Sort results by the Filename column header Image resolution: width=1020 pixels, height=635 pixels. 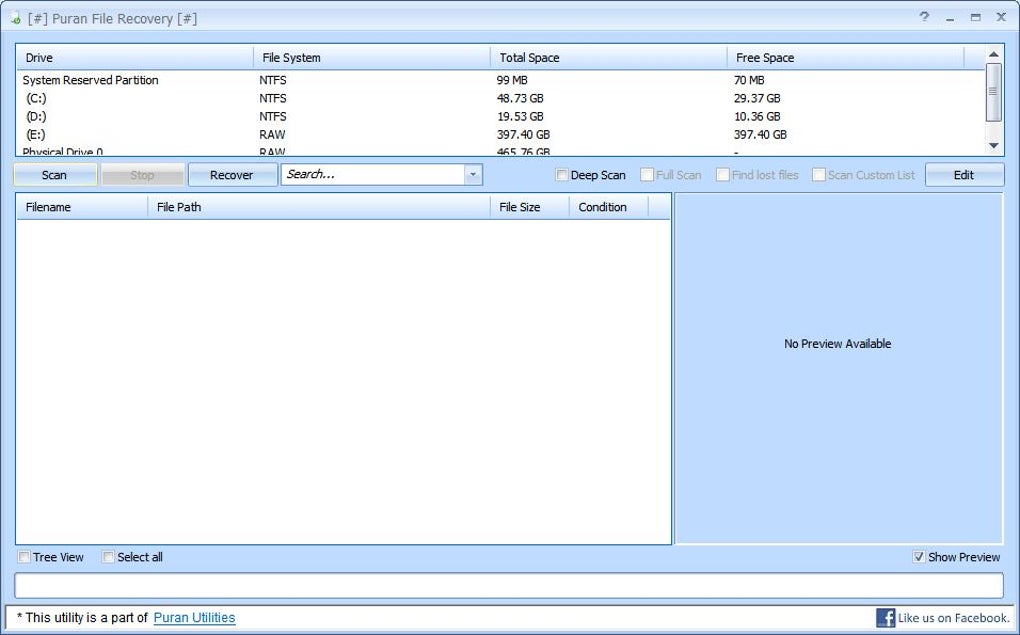[80, 207]
